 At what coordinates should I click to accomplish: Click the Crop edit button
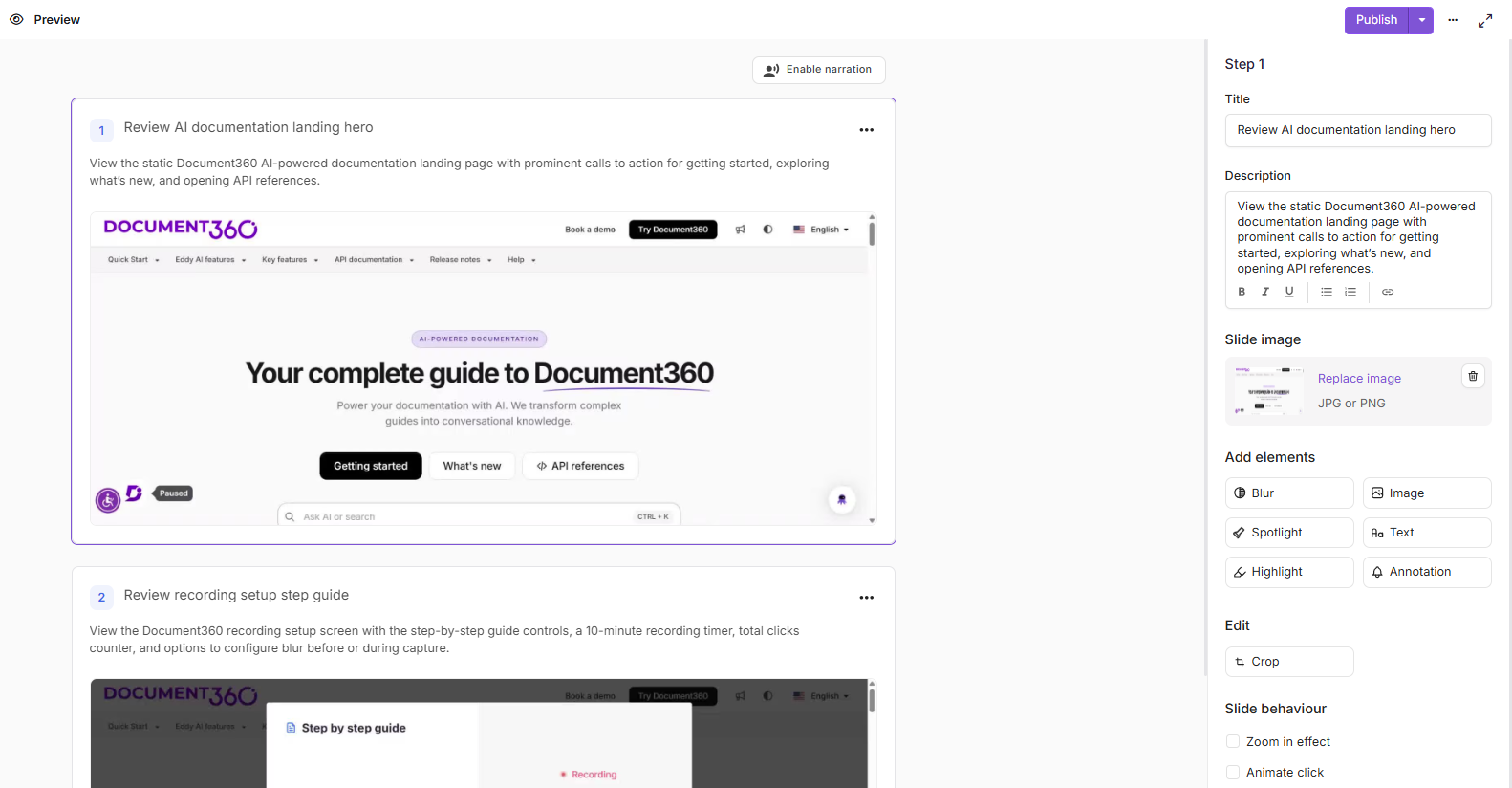[x=1289, y=662]
